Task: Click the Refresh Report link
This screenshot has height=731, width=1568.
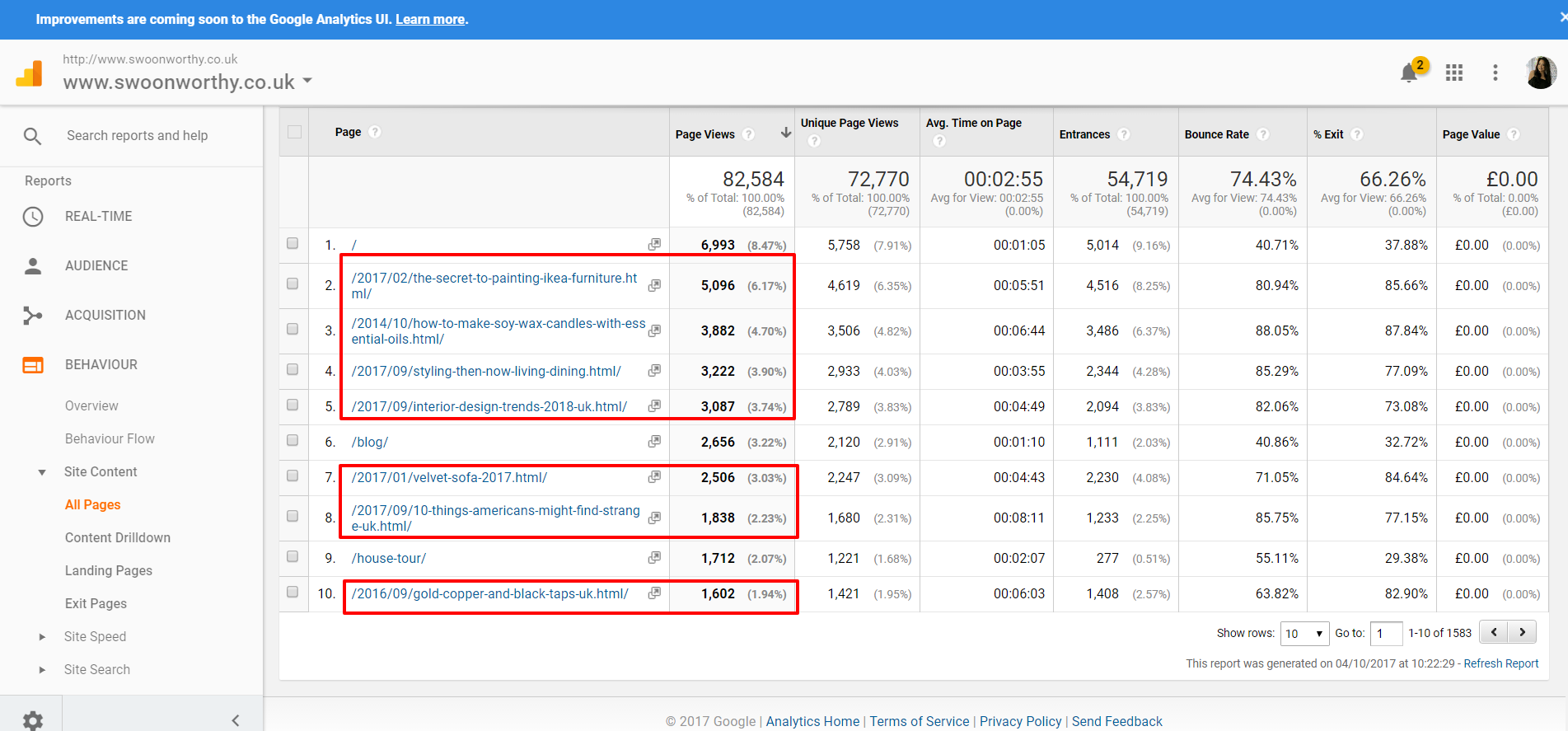Action: click(x=1500, y=663)
